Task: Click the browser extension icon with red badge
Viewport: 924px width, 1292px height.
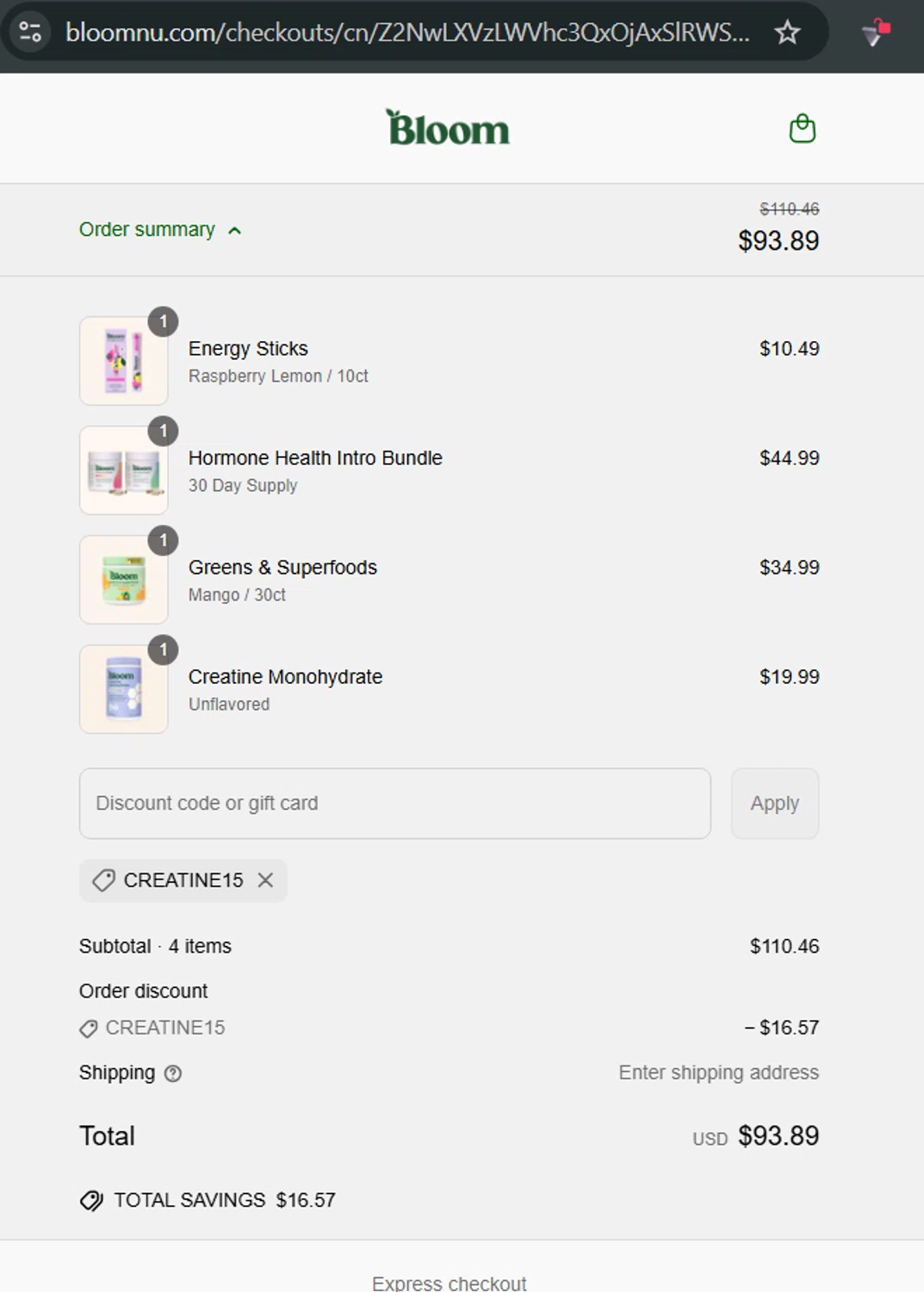Action: (876, 33)
